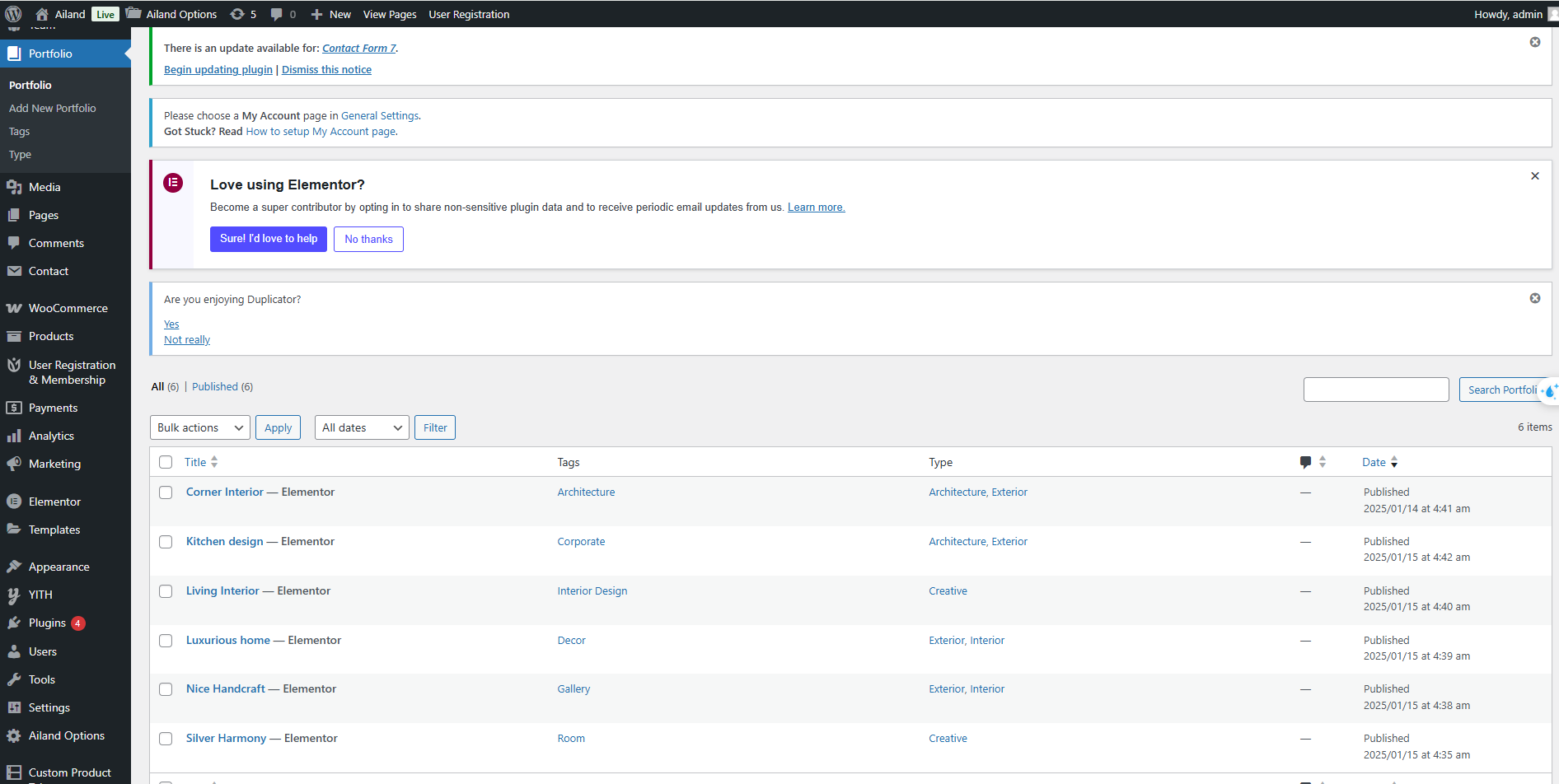Image resolution: width=1559 pixels, height=784 pixels.
Task: Click the Learn more link in Elementor notice
Action: click(816, 207)
